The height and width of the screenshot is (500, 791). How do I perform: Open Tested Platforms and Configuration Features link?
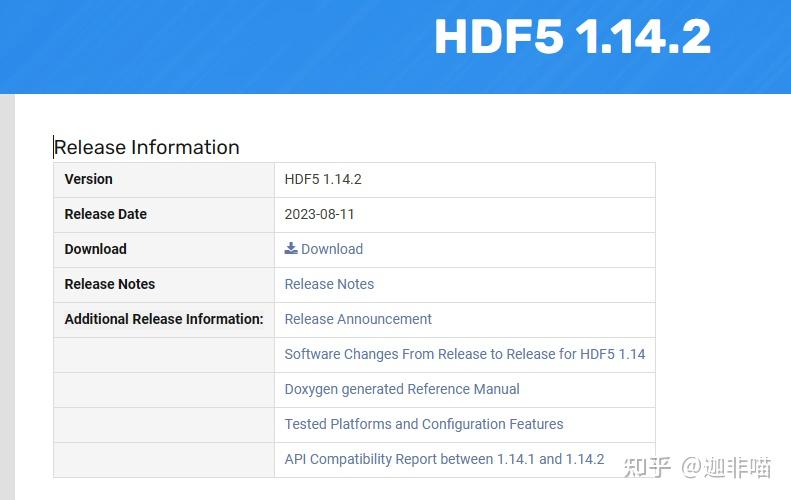coord(424,424)
